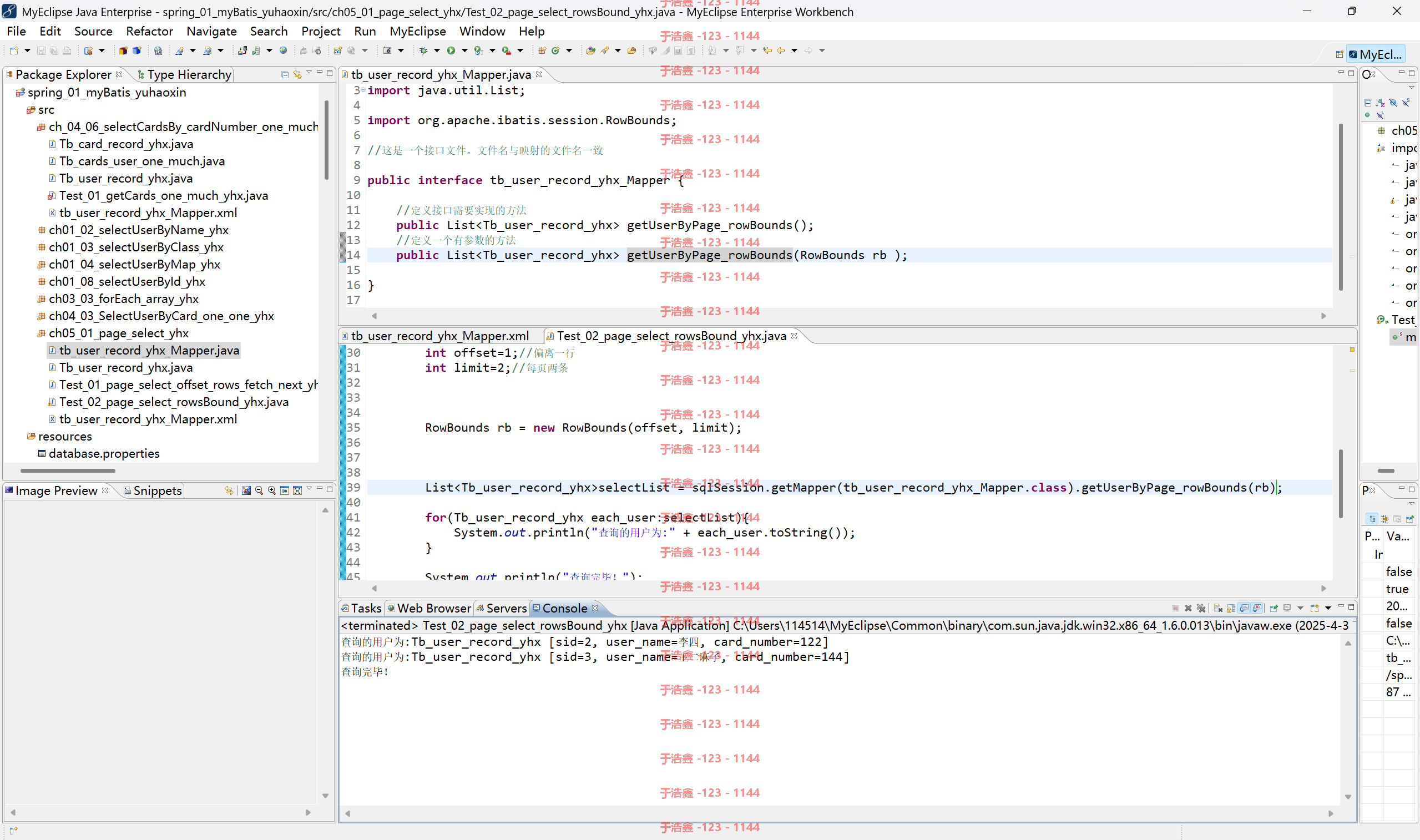Open Back history dropdown arrow
This screenshot has height=840, width=1420.
point(795,50)
